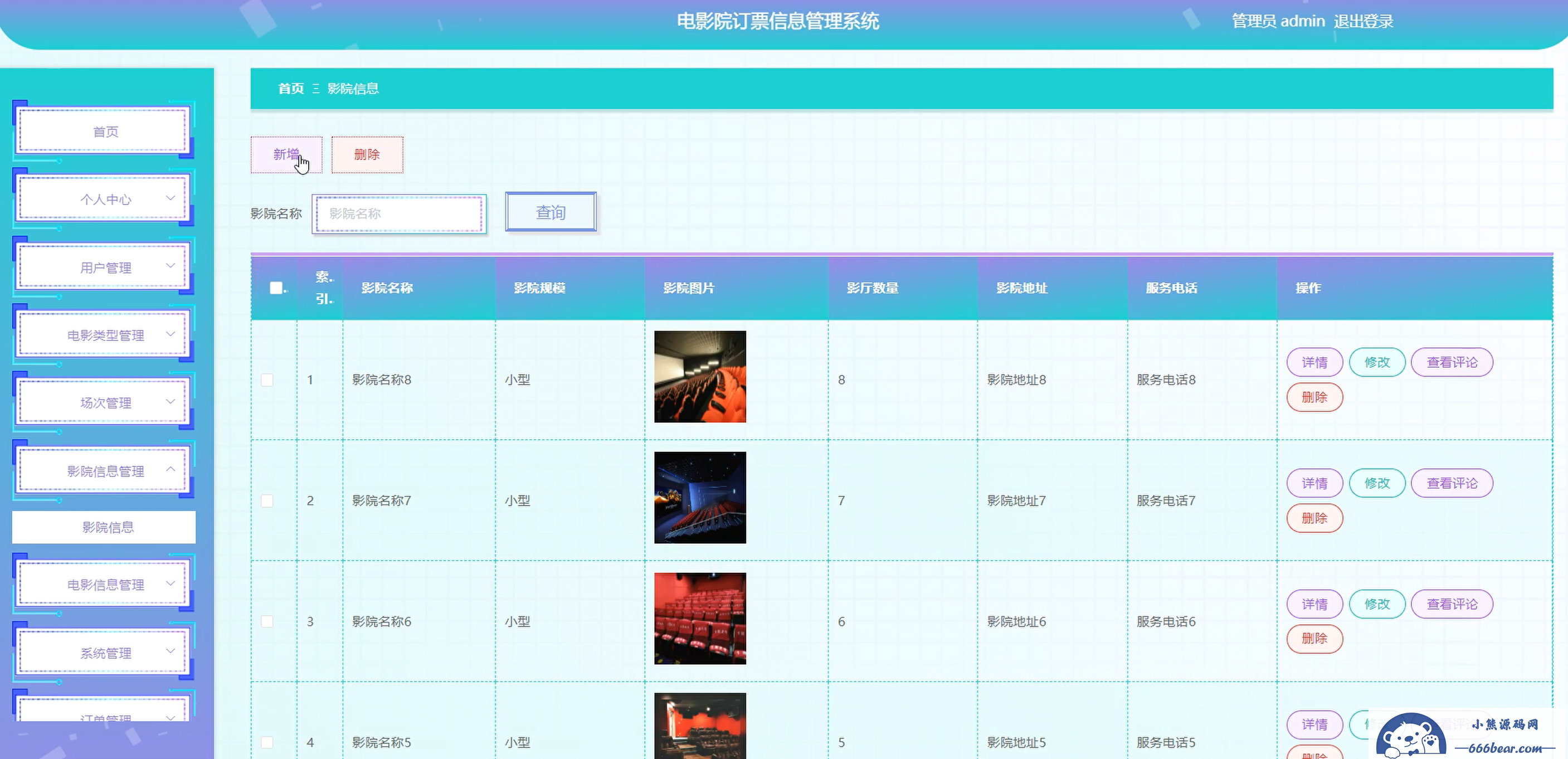1568x759 pixels.
Task: Click the red 删除 batch delete button
Action: click(x=367, y=154)
